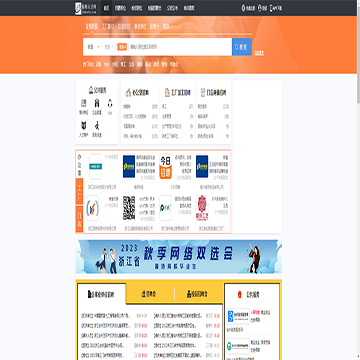Click the QR code company thumbnail
This screenshot has width=360, height=360.
coord(129,208)
